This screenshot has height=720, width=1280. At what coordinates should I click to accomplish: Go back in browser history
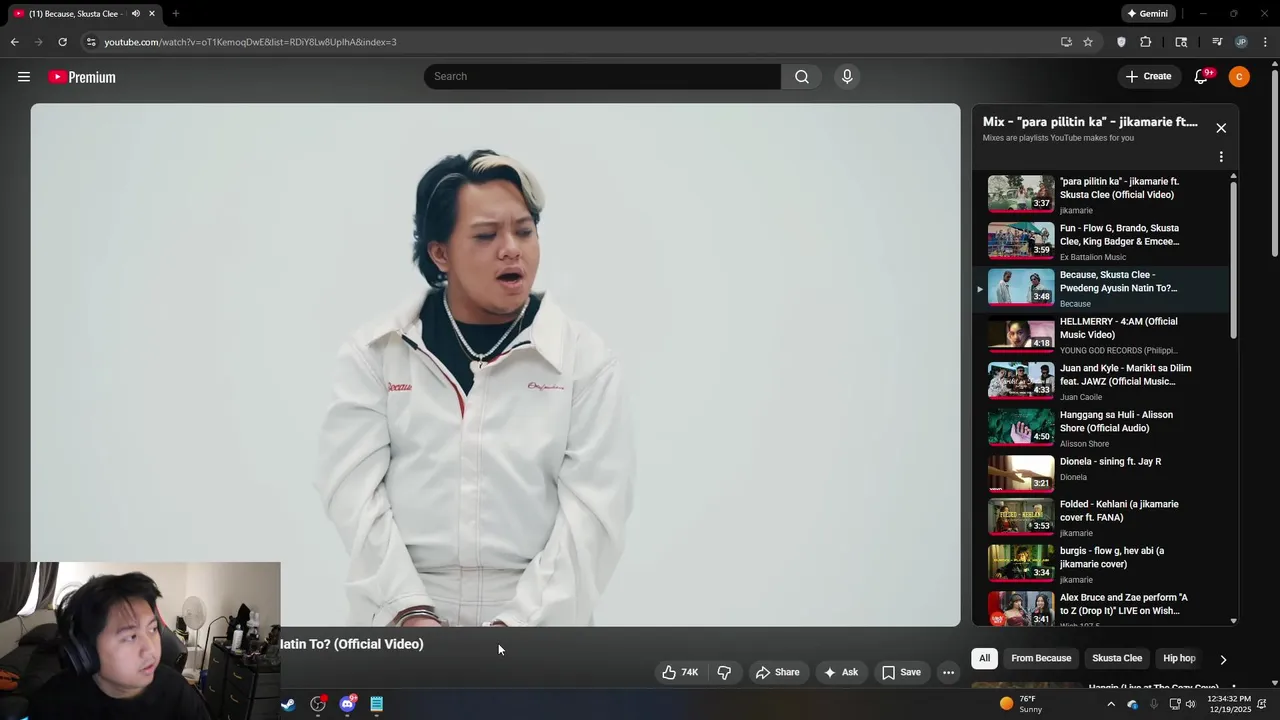click(14, 42)
